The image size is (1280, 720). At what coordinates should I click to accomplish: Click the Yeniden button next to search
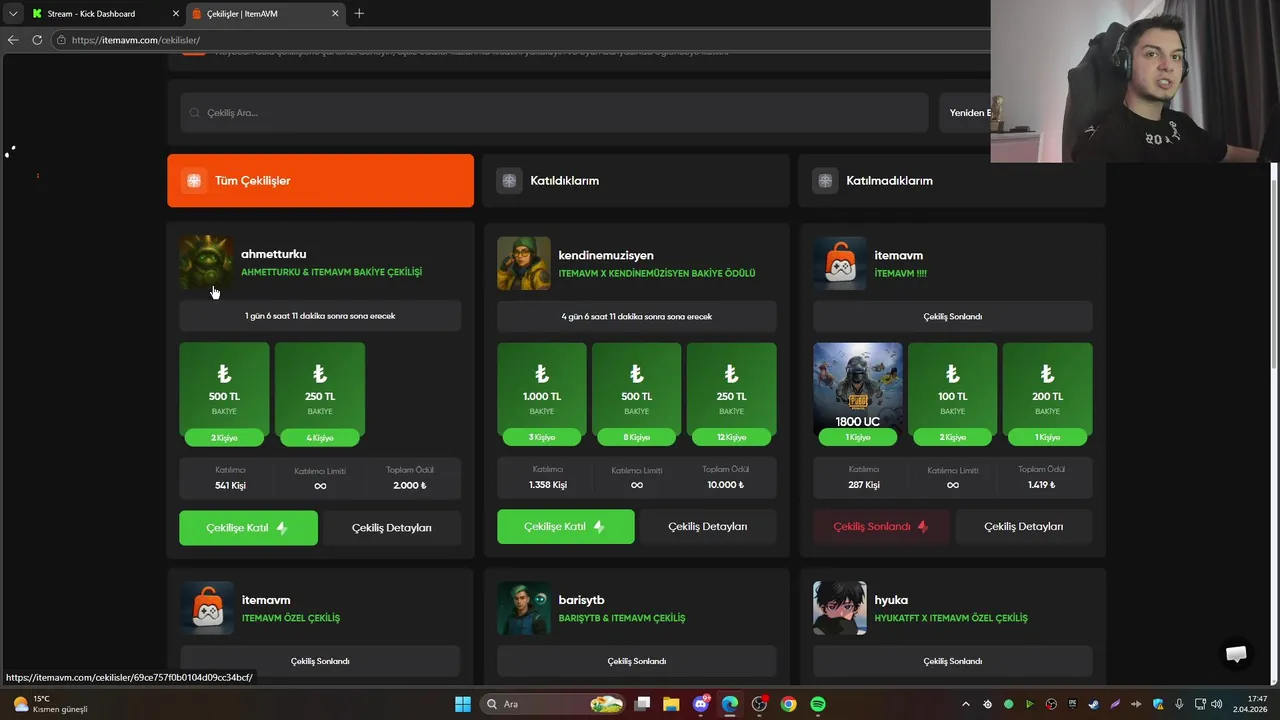tap(965, 113)
